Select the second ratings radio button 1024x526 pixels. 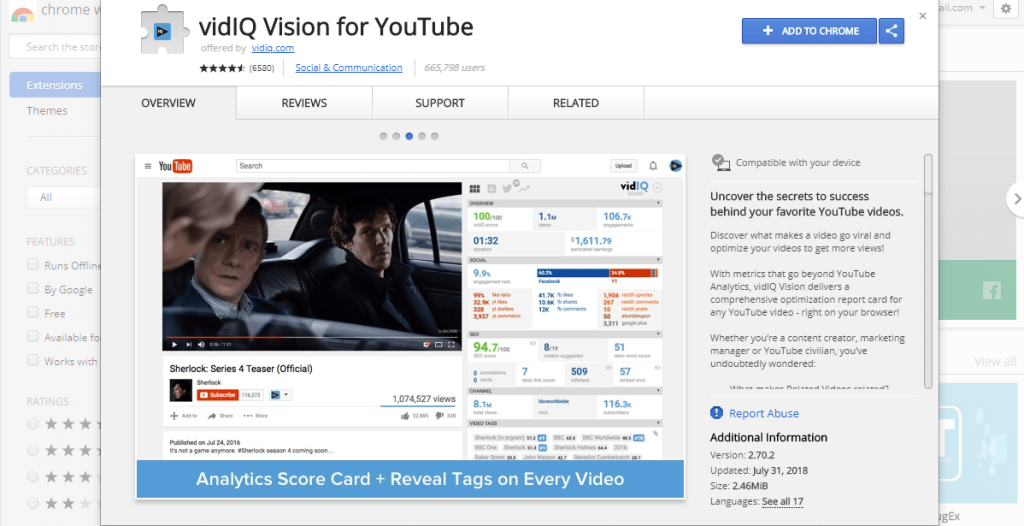pyautogui.click(x=33, y=450)
